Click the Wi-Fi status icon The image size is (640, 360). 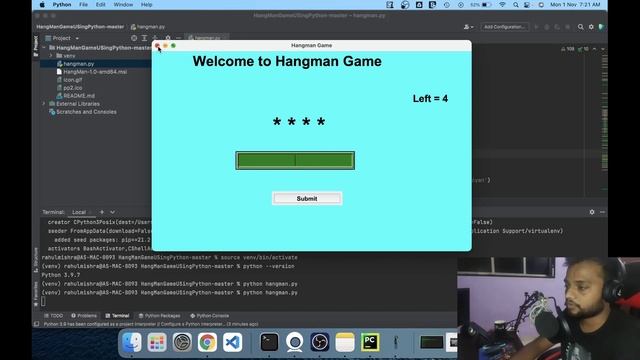[502, 4]
